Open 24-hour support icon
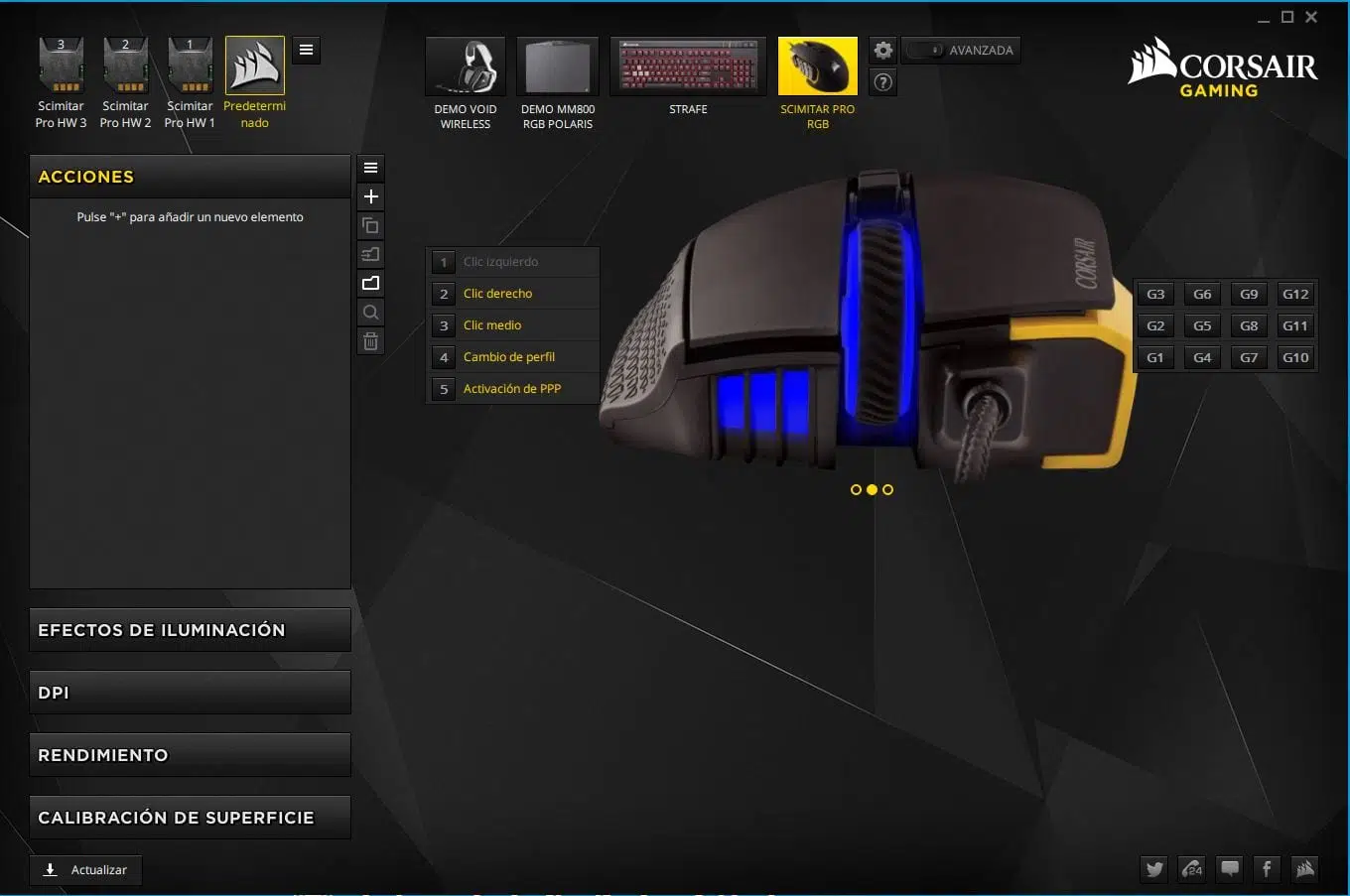1350x896 pixels. [x=1191, y=869]
